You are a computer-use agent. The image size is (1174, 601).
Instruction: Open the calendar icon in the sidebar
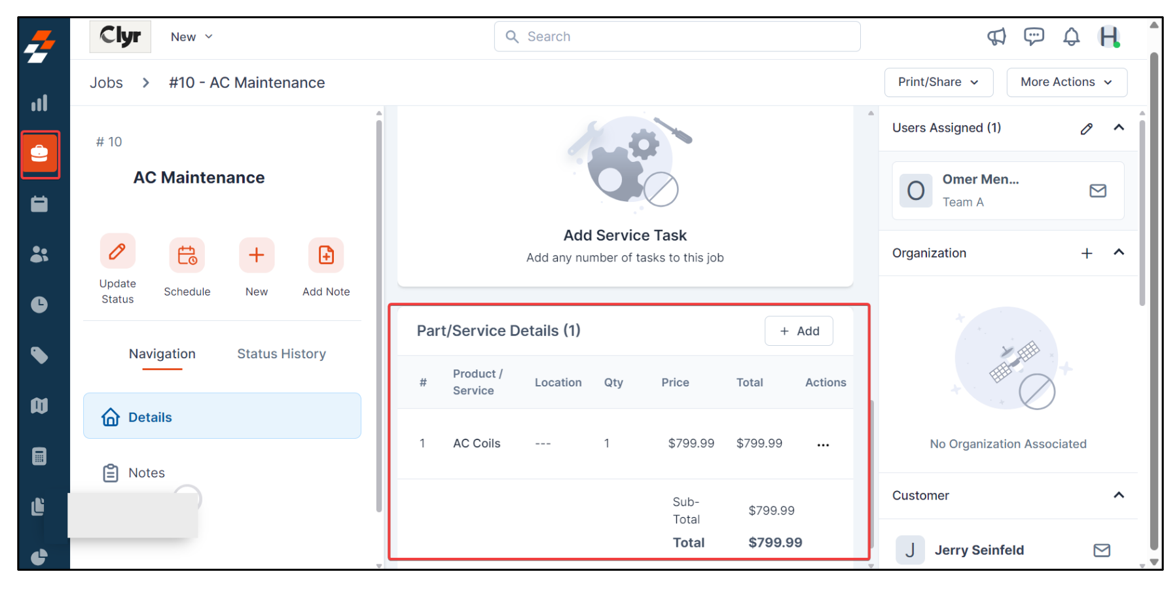[x=40, y=204]
